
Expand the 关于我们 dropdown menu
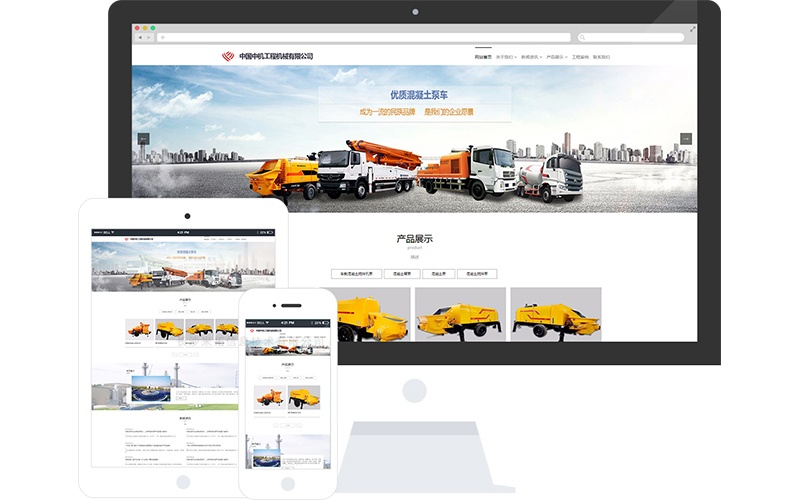[x=505, y=57]
